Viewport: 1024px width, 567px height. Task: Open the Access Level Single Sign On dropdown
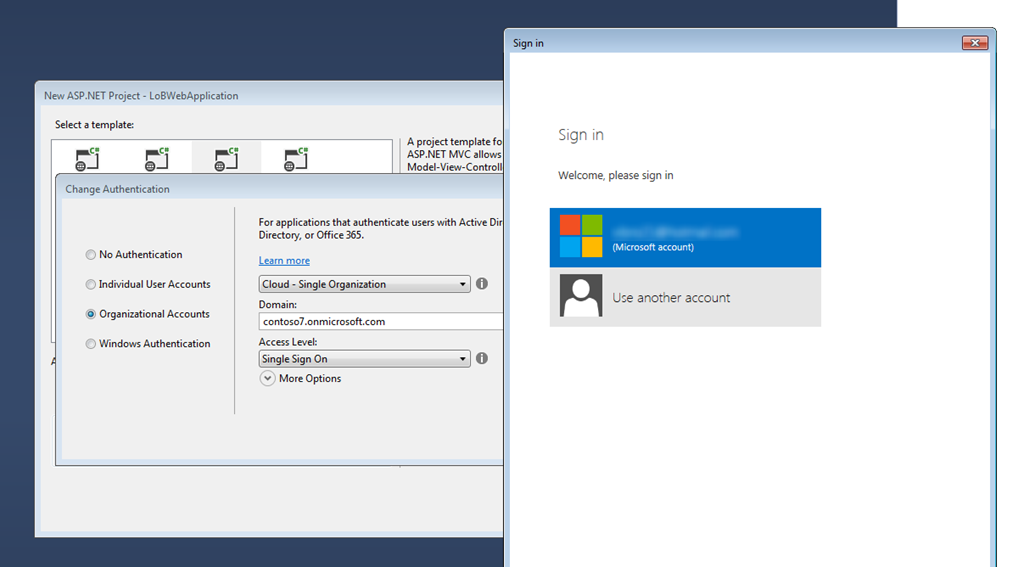364,359
